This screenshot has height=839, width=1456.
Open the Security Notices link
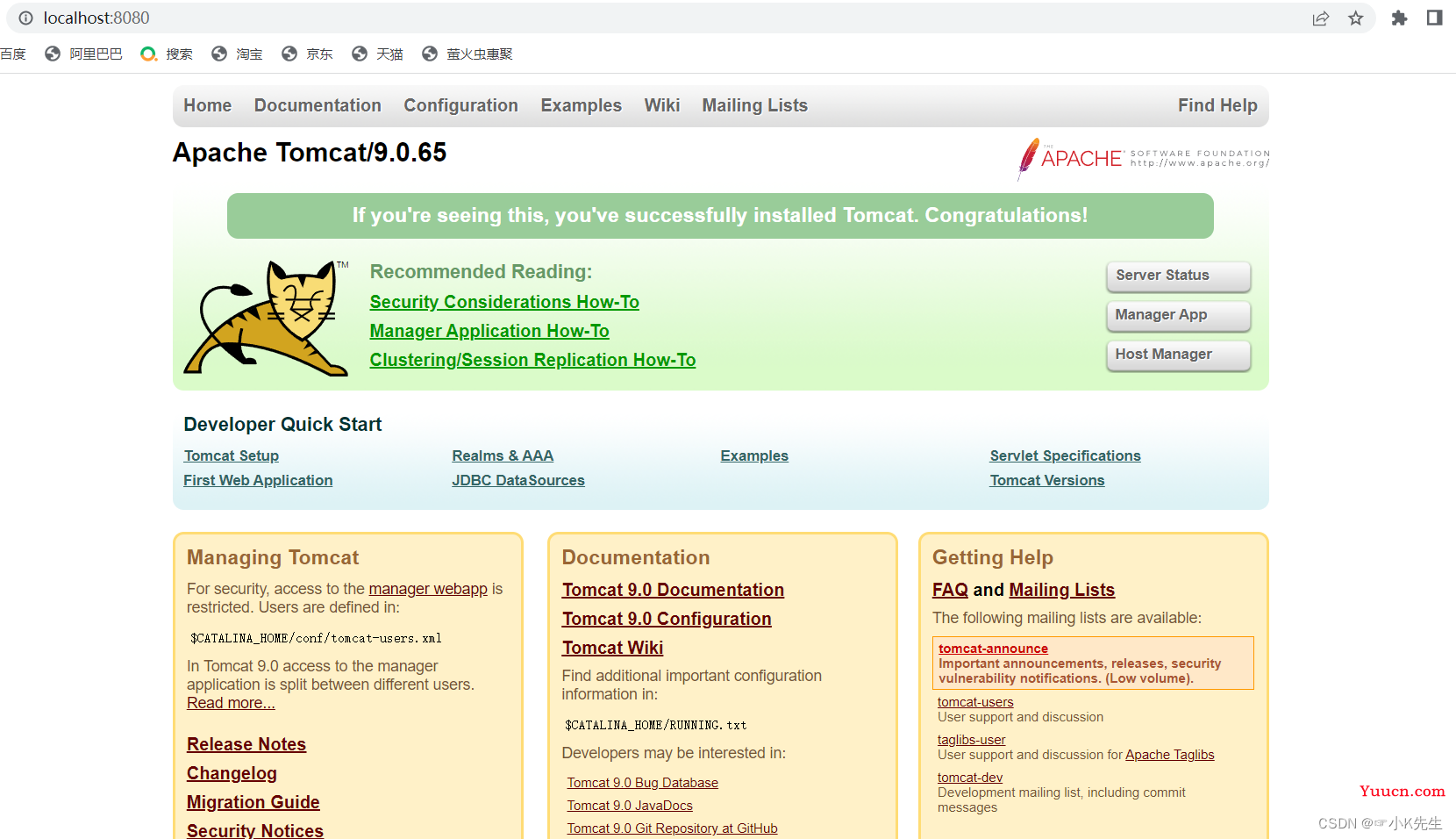[255, 830]
